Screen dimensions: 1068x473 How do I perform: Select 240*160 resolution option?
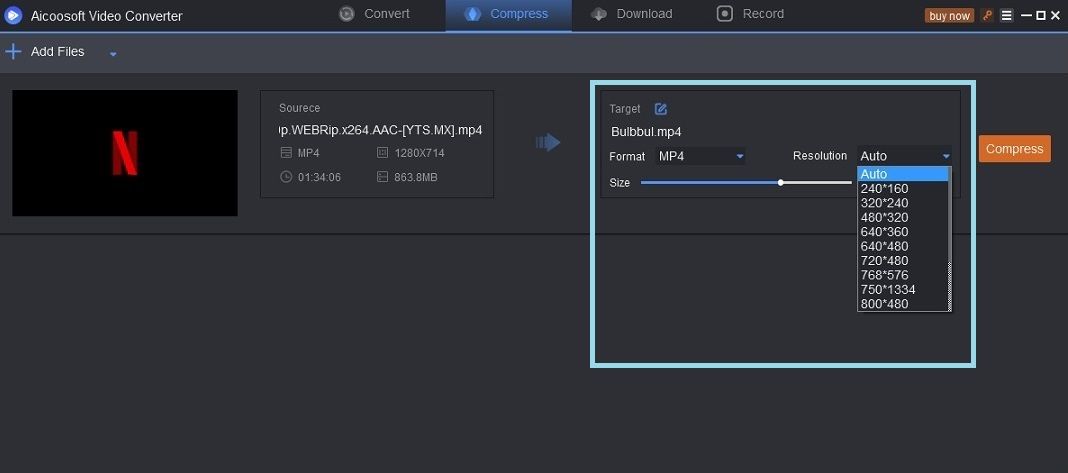pos(884,188)
